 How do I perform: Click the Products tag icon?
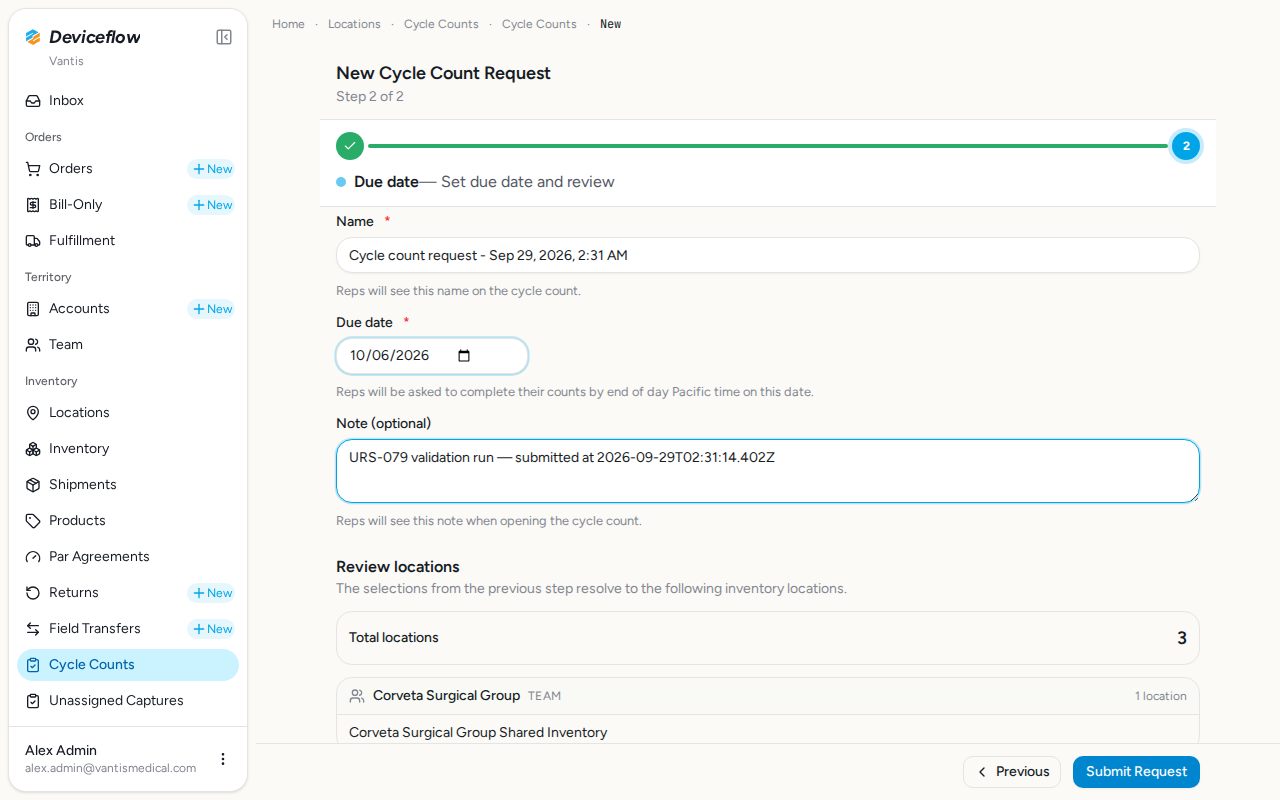pos(33,521)
